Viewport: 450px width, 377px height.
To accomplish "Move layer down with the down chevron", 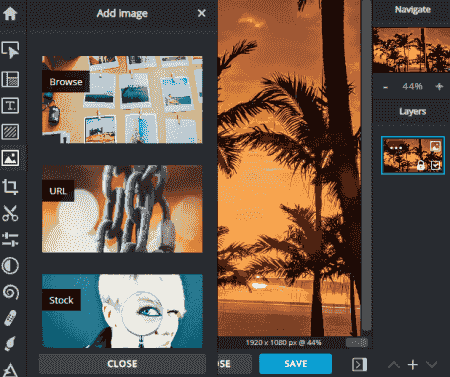I will 432,365.
